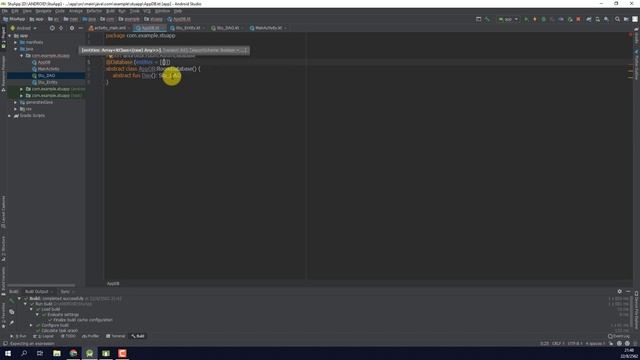
Task: Expand the Gradle Scripts node
Action: coord(10,116)
